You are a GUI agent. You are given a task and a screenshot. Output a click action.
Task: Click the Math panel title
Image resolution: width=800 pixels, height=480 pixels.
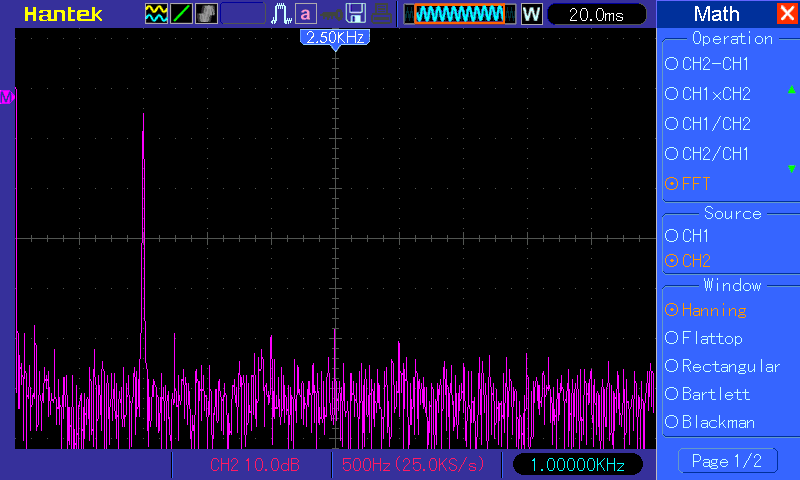tap(716, 14)
